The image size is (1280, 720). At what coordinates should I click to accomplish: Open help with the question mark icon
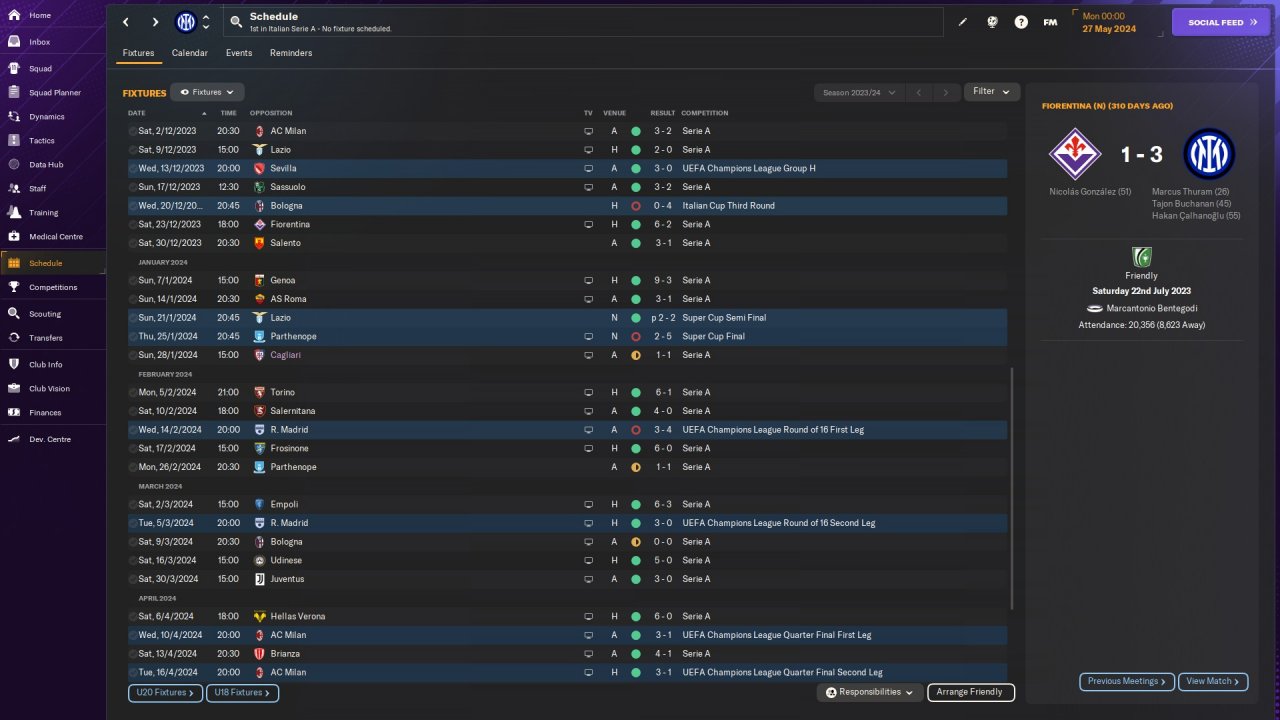pyautogui.click(x=1021, y=22)
